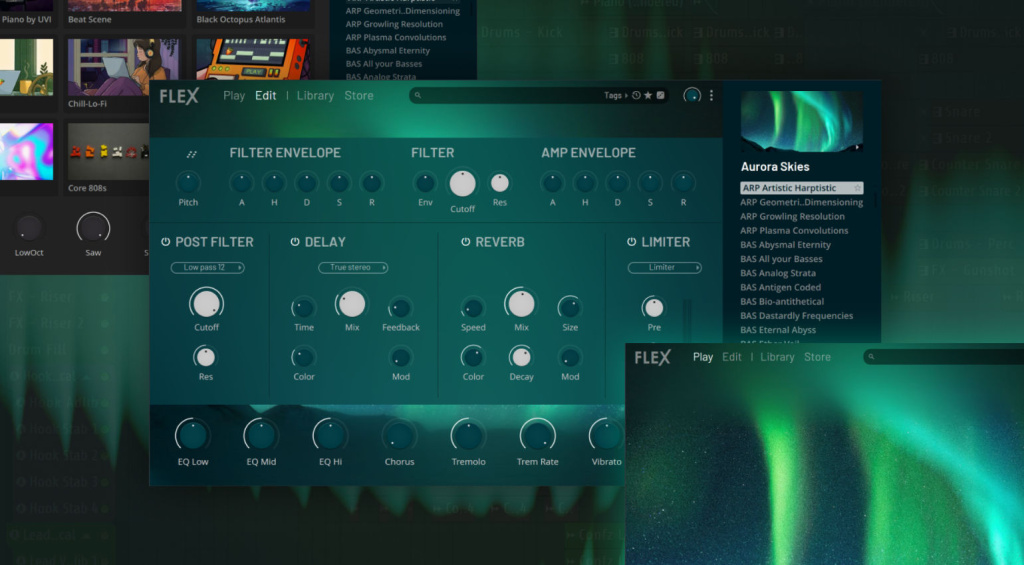The height and width of the screenshot is (565, 1024).
Task: Click the LowOct knob in the background window
Action: point(29,229)
